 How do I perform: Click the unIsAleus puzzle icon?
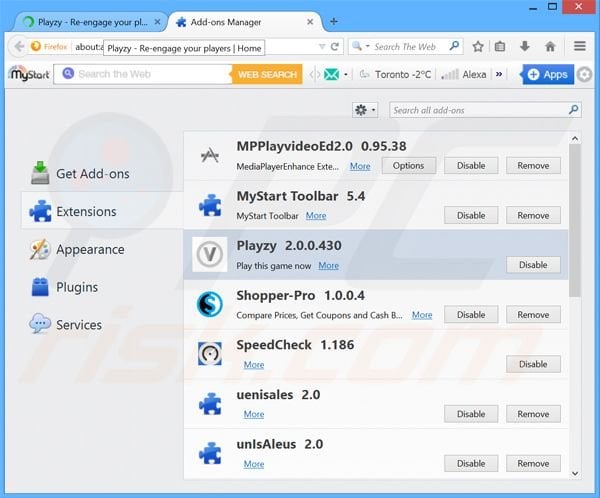pos(210,453)
